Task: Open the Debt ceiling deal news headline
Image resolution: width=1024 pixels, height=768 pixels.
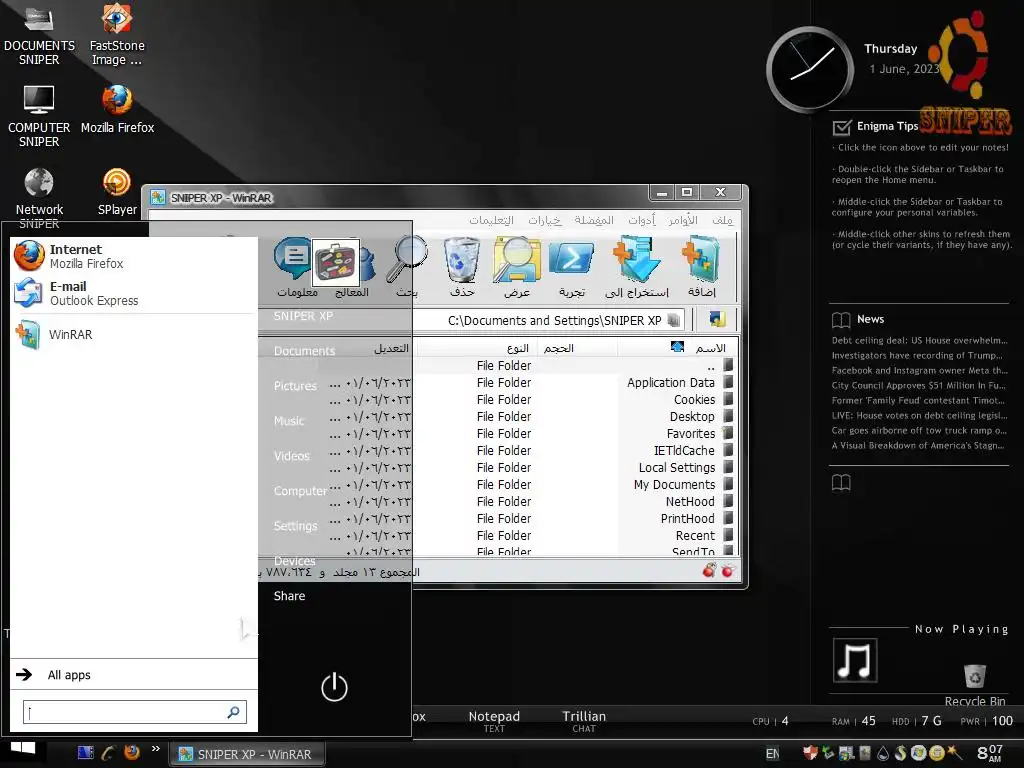Action: tap(920, 340)
